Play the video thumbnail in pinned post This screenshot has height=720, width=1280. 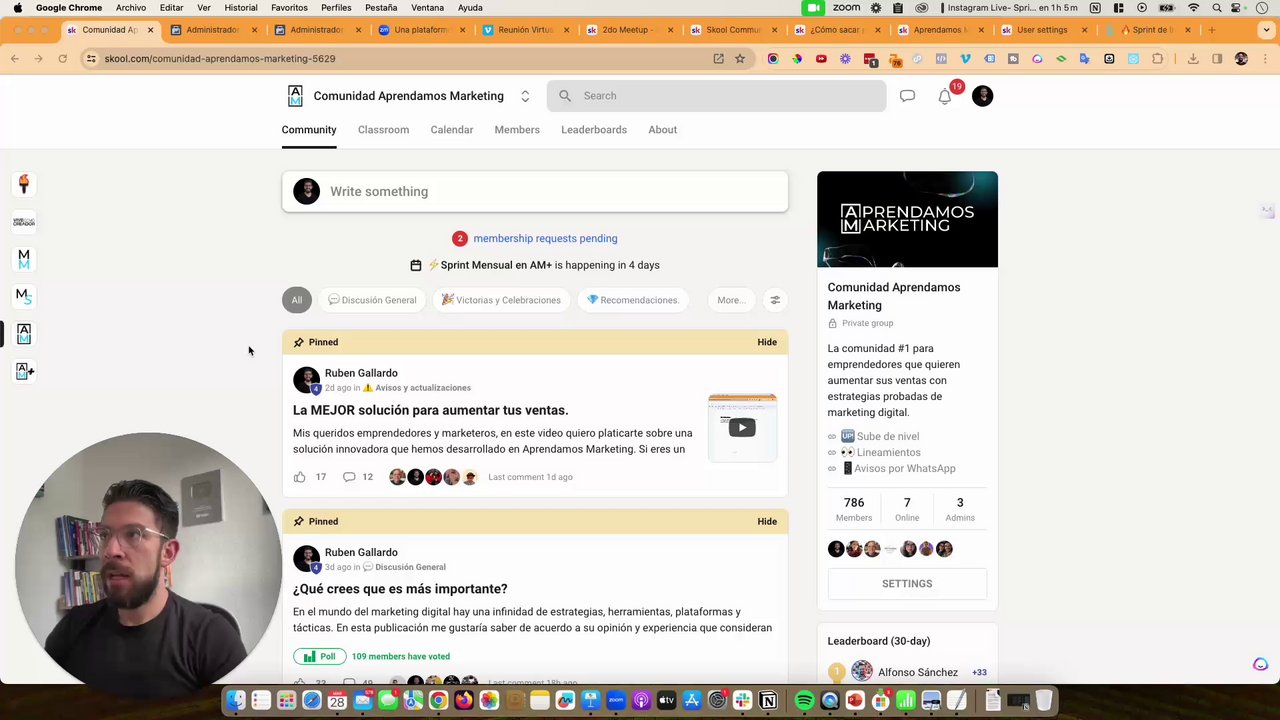pos(742,428)
